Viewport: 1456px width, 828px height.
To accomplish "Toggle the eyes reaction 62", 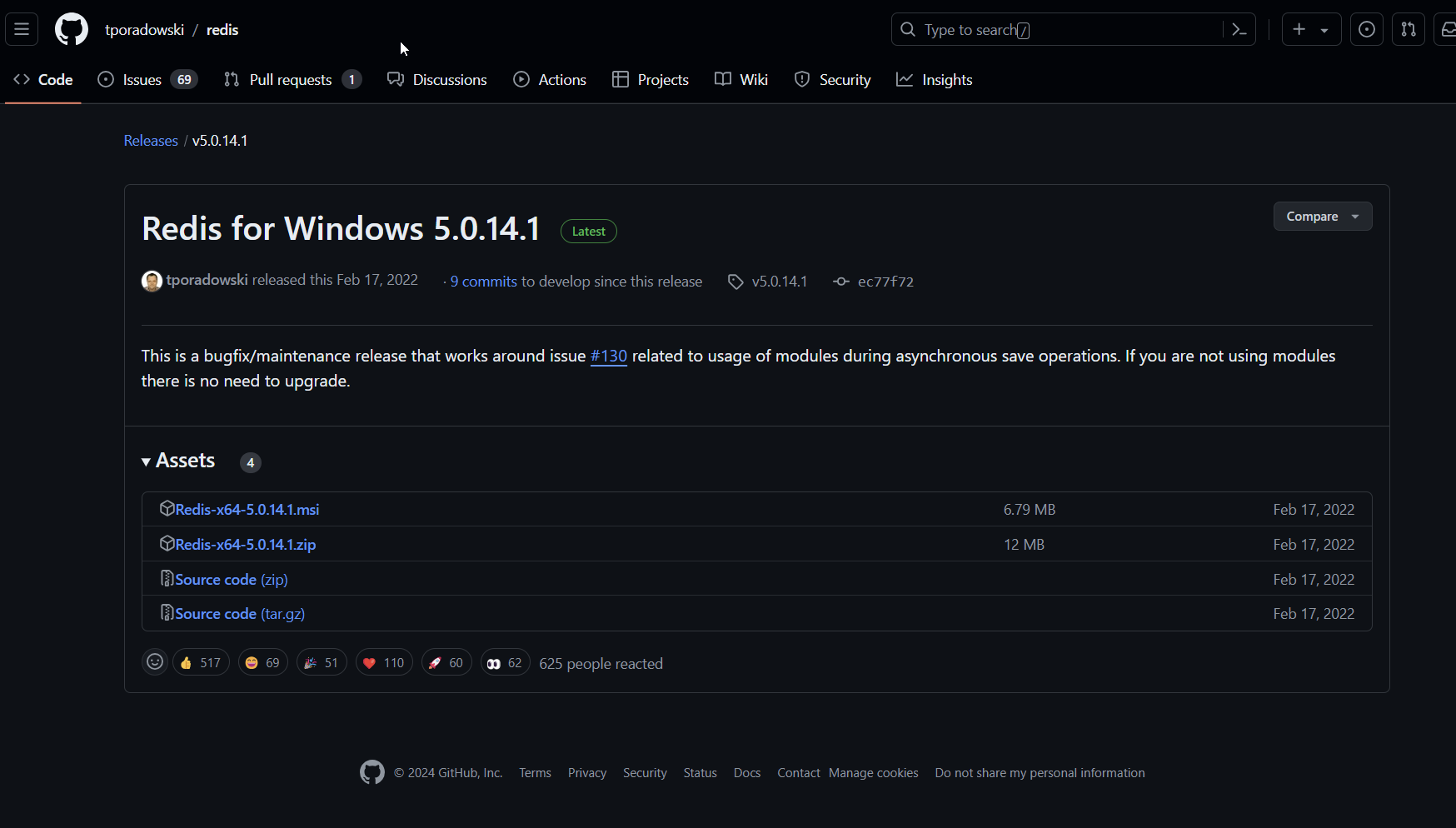I will coord(505,663).
